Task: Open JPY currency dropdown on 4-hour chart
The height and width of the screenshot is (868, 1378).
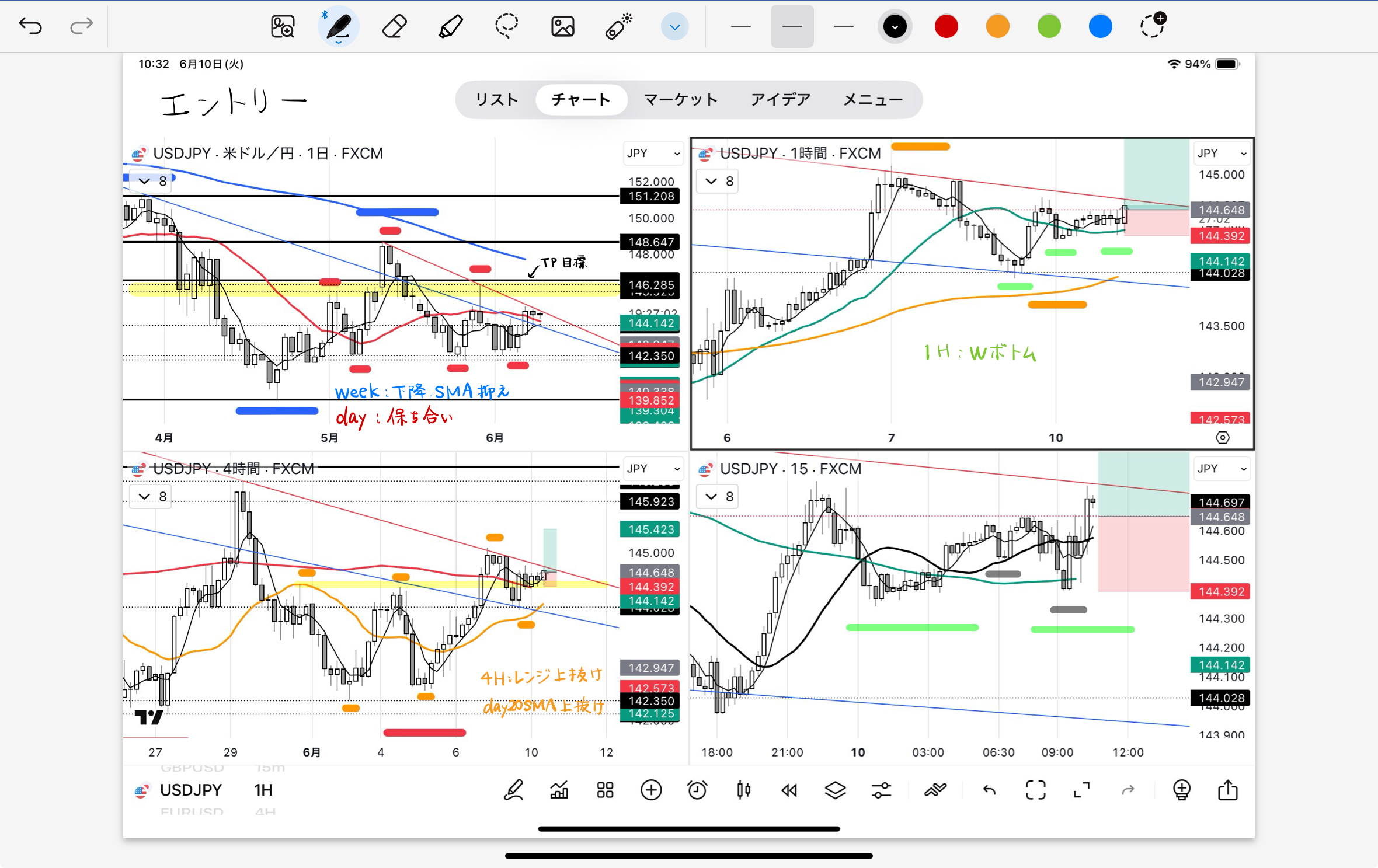Action: click(653, 468)
